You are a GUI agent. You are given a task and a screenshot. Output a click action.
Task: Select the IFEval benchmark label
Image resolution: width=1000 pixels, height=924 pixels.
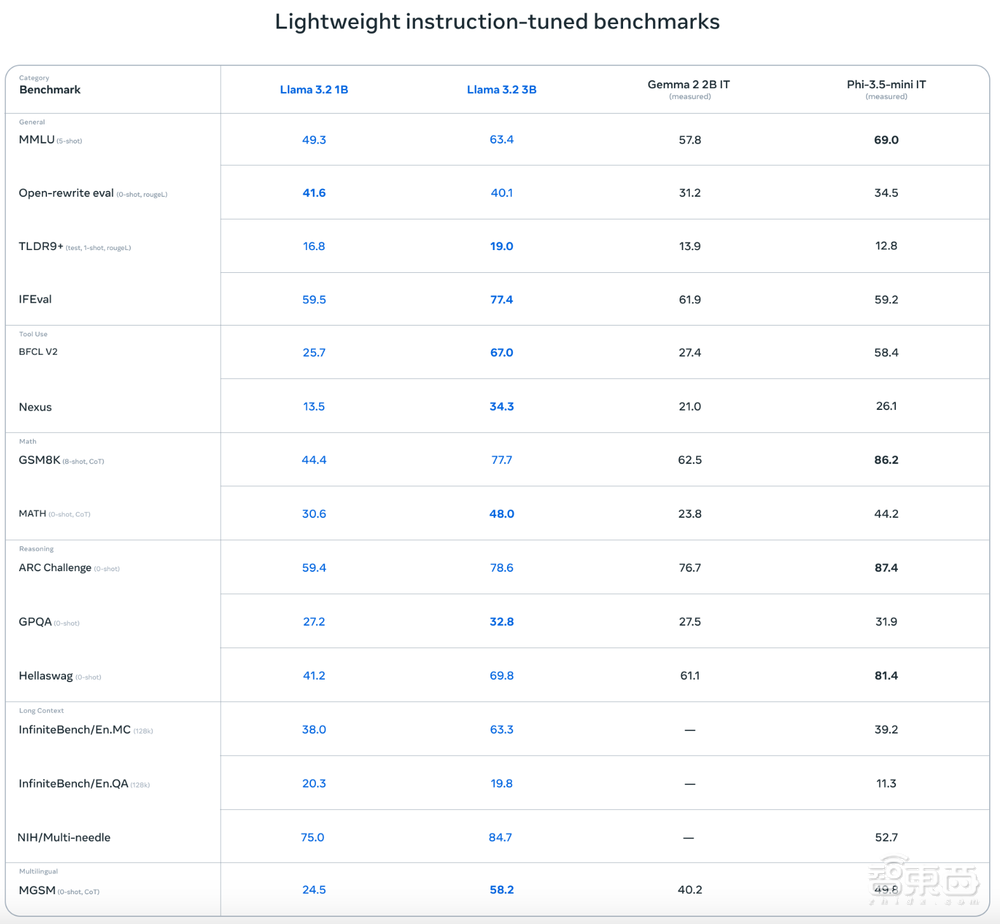(x=35, y=299)
